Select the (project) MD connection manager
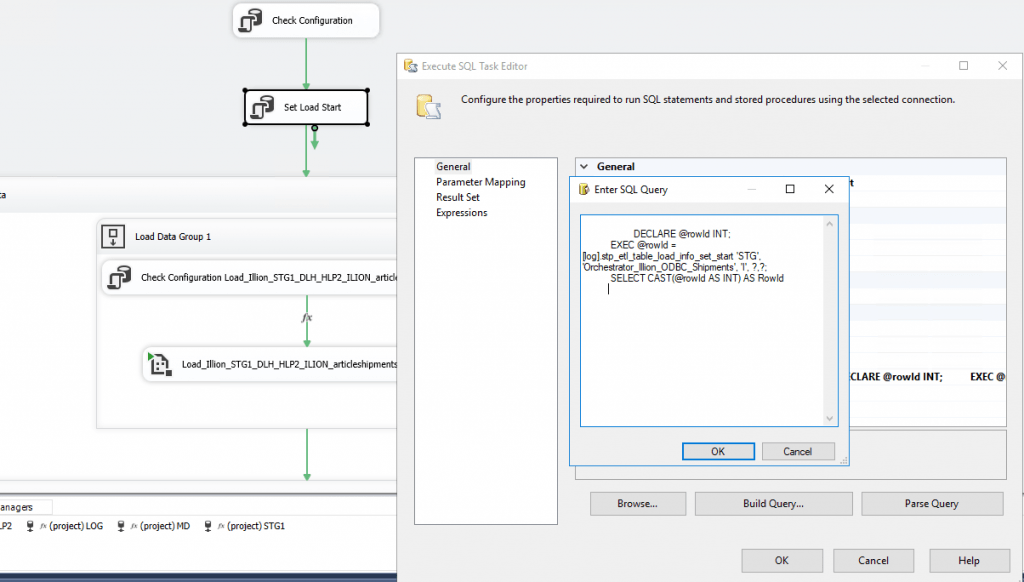Viewport: 1024px width, 582px height. click(153, 525)
